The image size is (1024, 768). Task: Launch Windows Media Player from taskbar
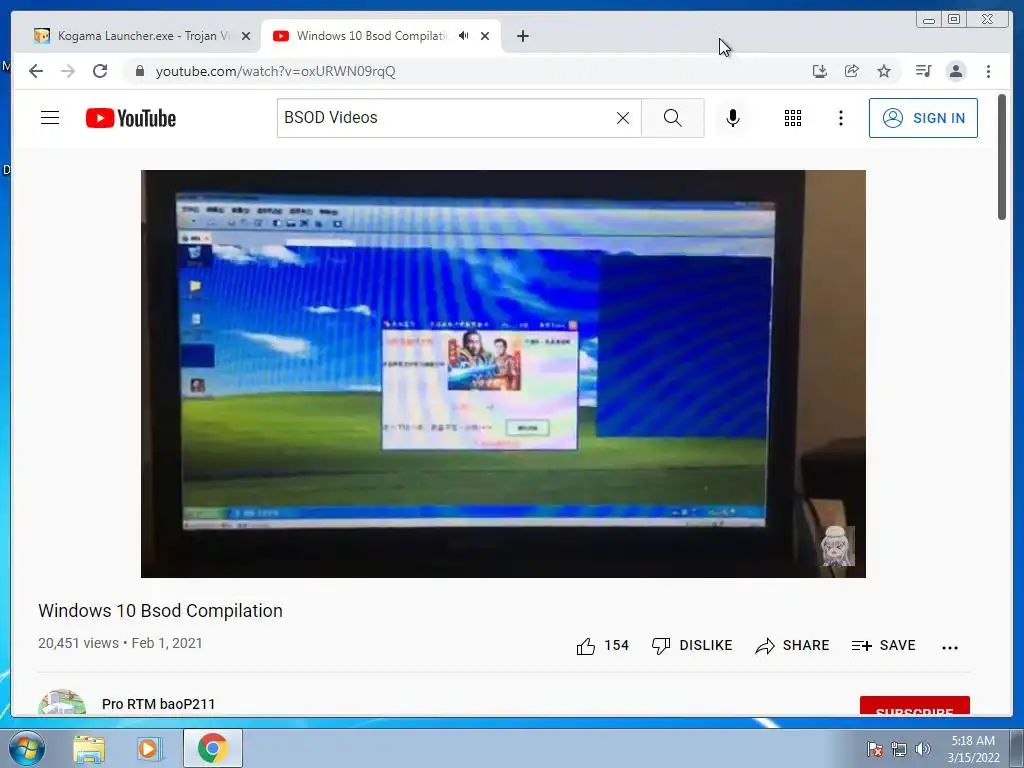point(149,749)
